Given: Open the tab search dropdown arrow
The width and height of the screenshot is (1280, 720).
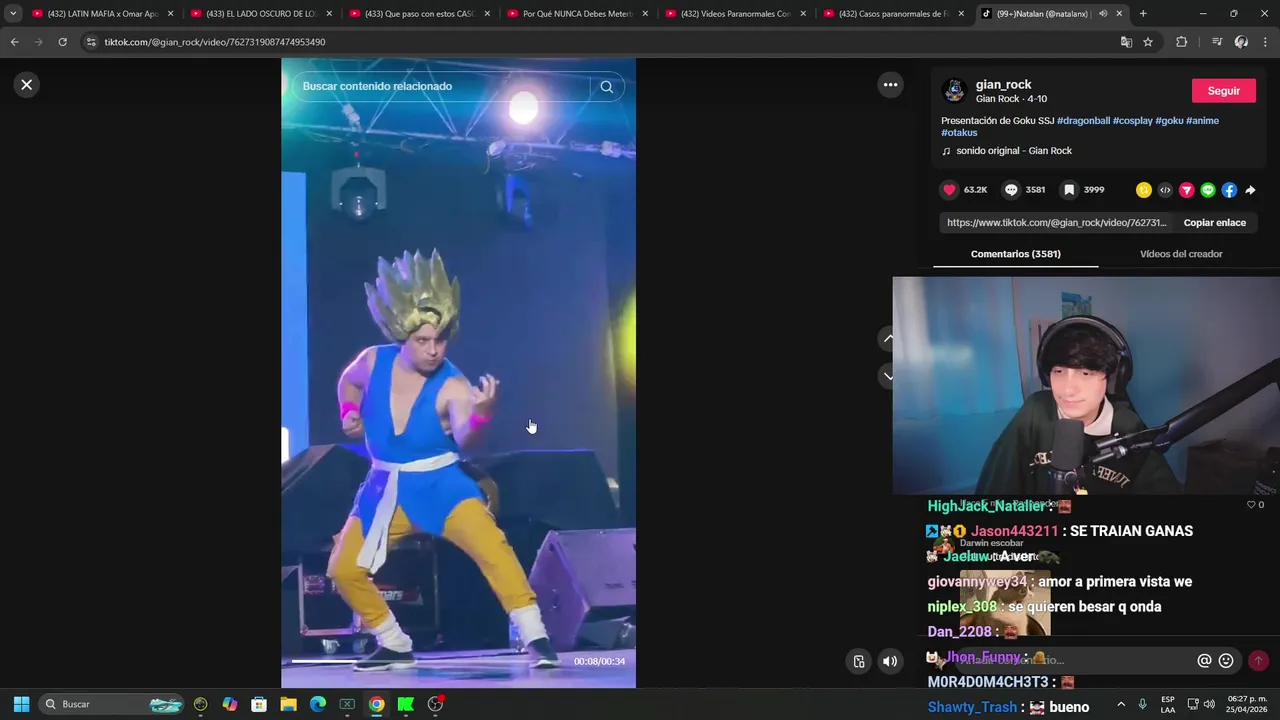Looking at the screenshot, I should pyautogui.click(x=12, y=14).
